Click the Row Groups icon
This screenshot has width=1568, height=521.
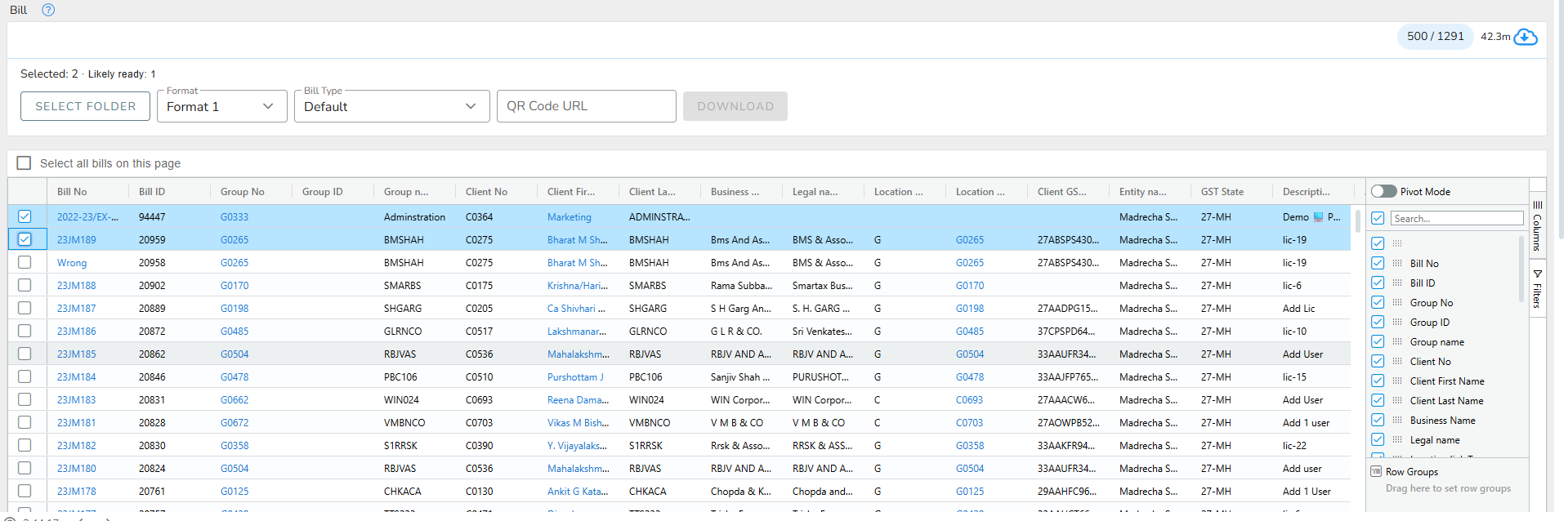point(1376,471)
